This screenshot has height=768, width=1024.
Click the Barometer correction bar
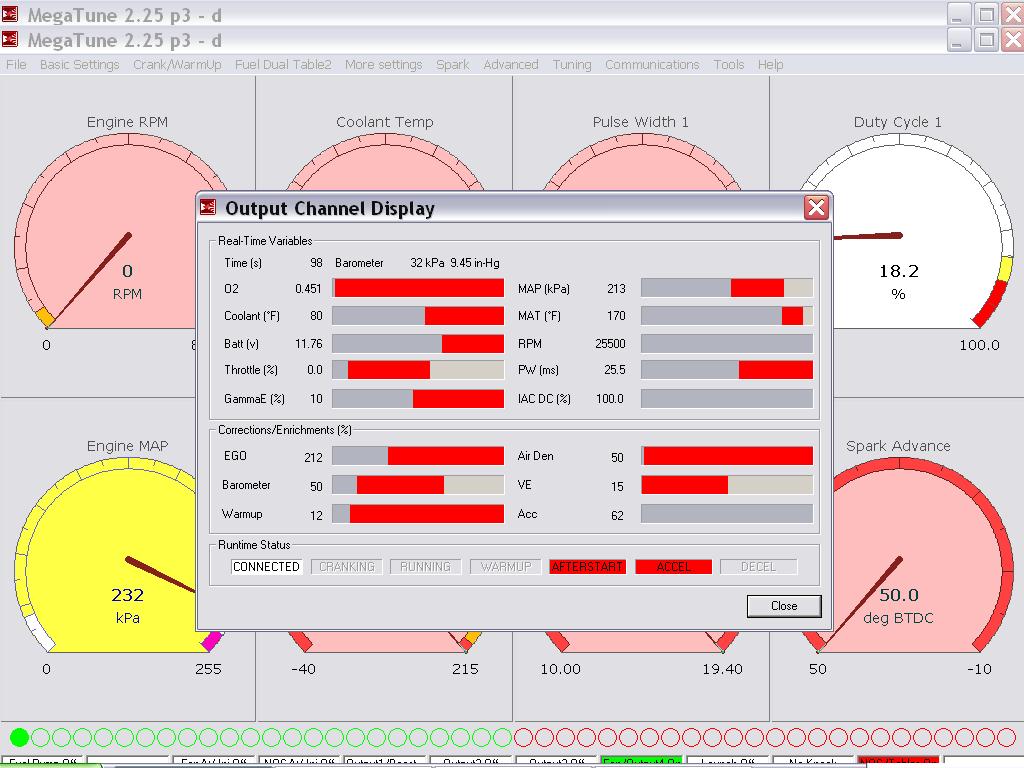pyautogui.click(x=418, y=485)
